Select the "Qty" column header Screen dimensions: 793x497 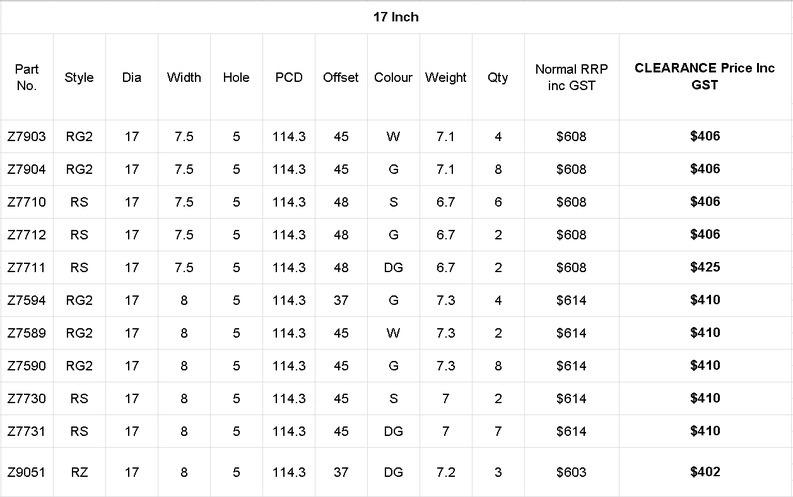[497, 77]
